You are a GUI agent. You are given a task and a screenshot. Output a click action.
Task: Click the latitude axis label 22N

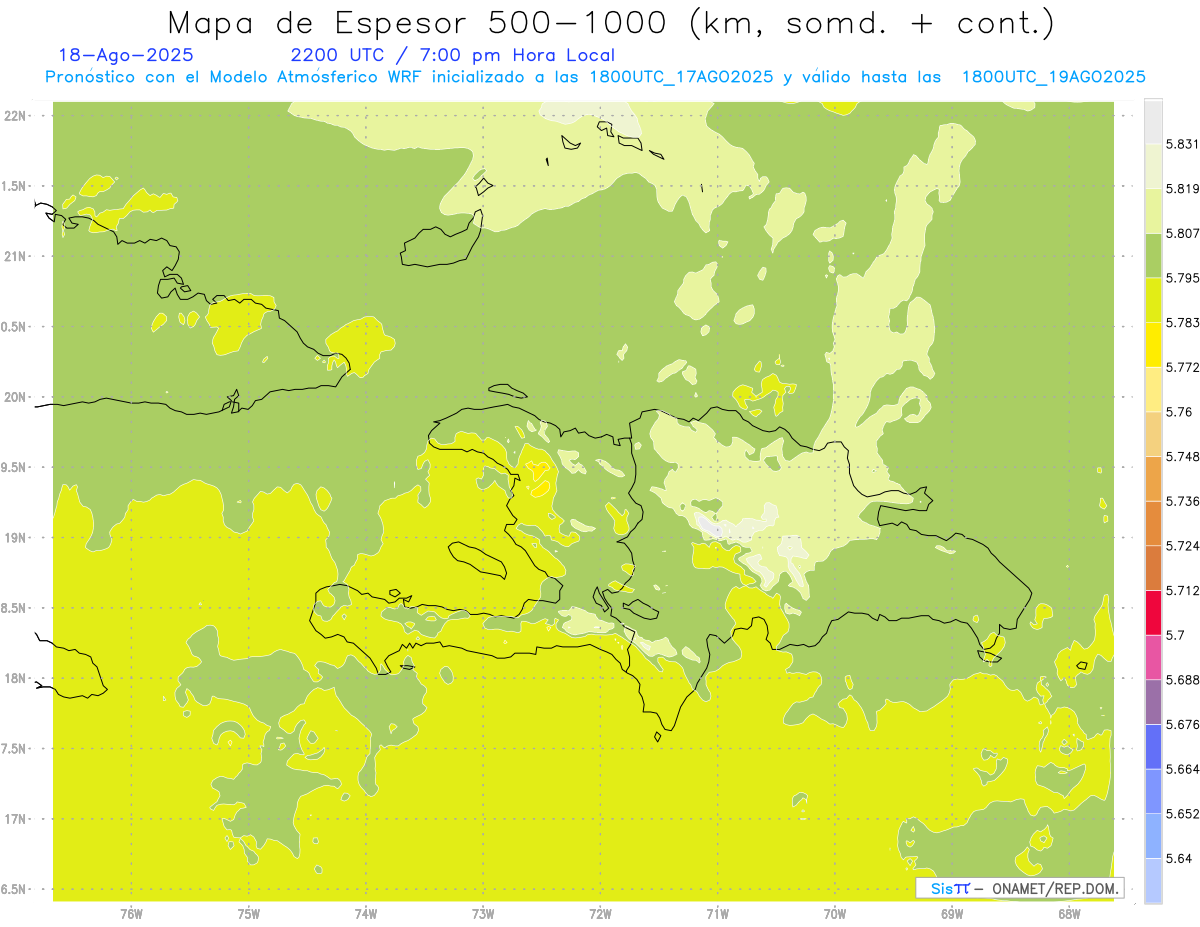pos(17,116)
